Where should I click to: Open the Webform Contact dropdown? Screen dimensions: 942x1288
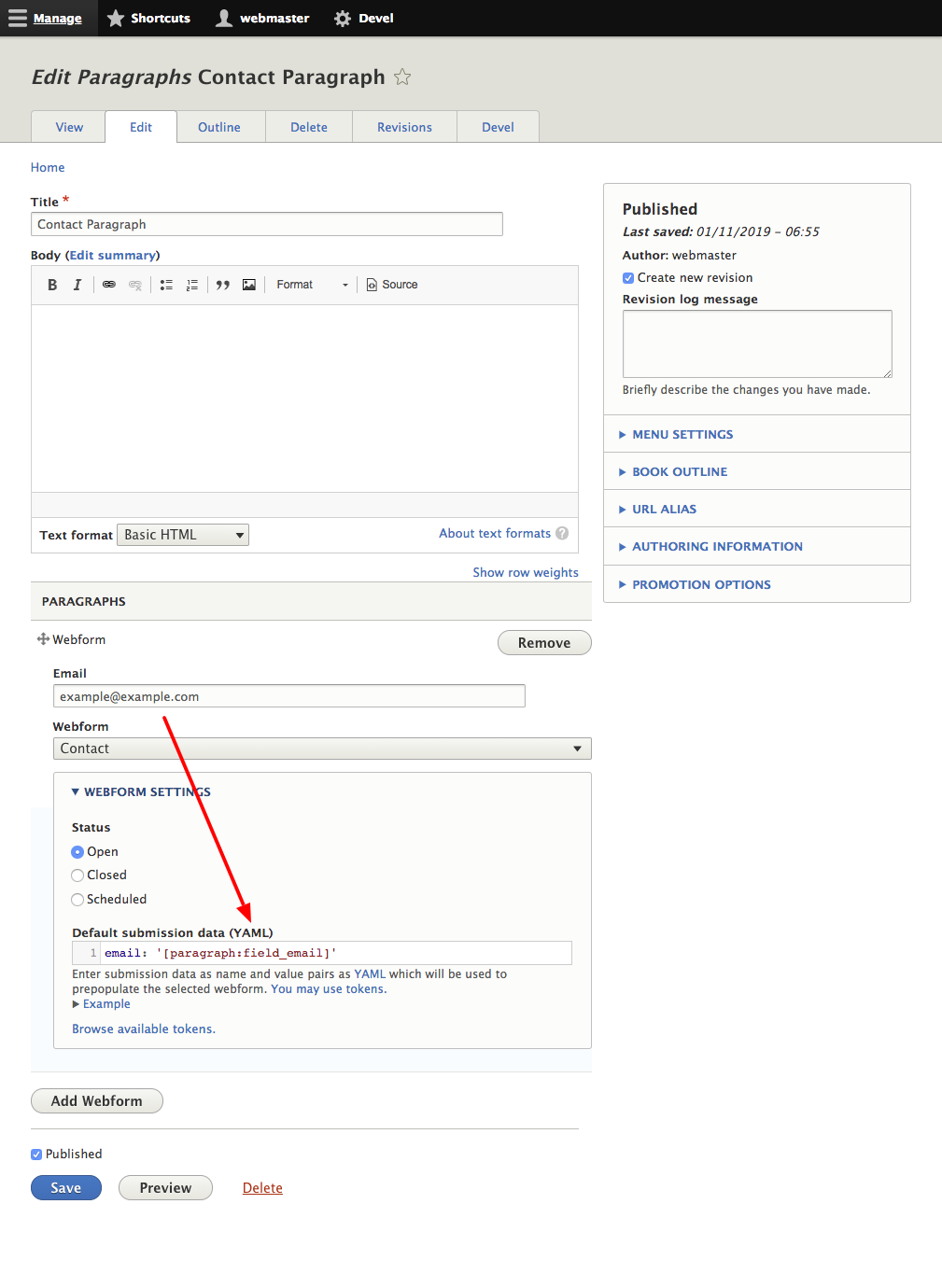point(322,748)
